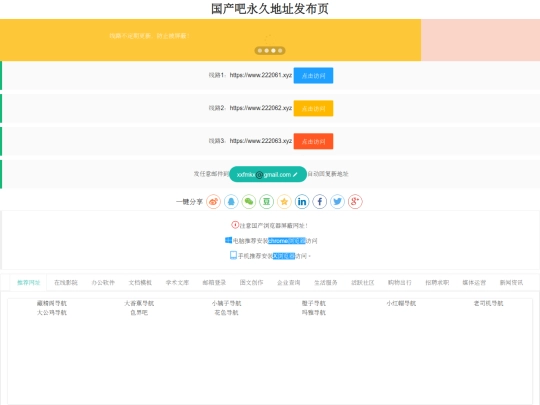Click the yellow star Qzone share icon
Viewport: 540px width, 405px height.
(x=284, y=201)
